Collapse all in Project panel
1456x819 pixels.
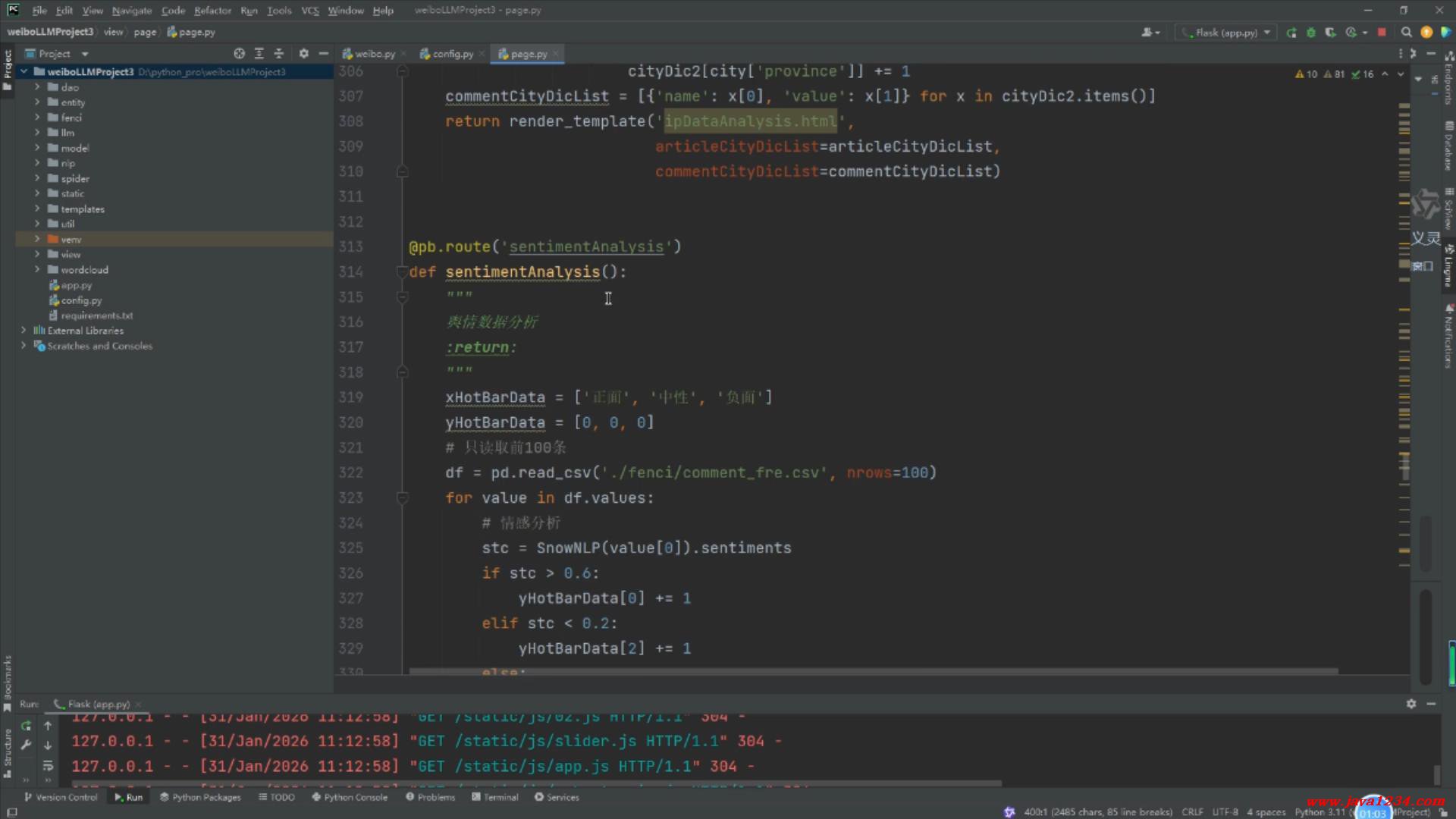(x=278, y=54)
